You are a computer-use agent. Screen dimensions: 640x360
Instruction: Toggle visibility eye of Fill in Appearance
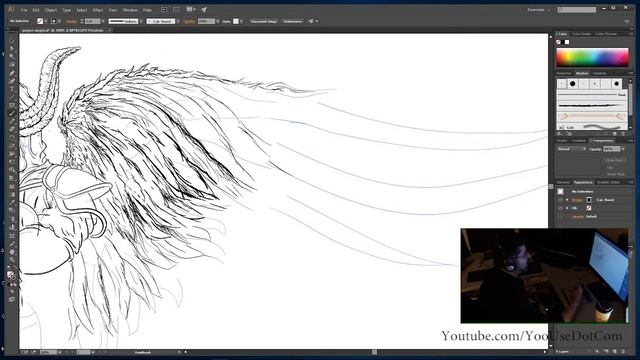click(560, 208)
